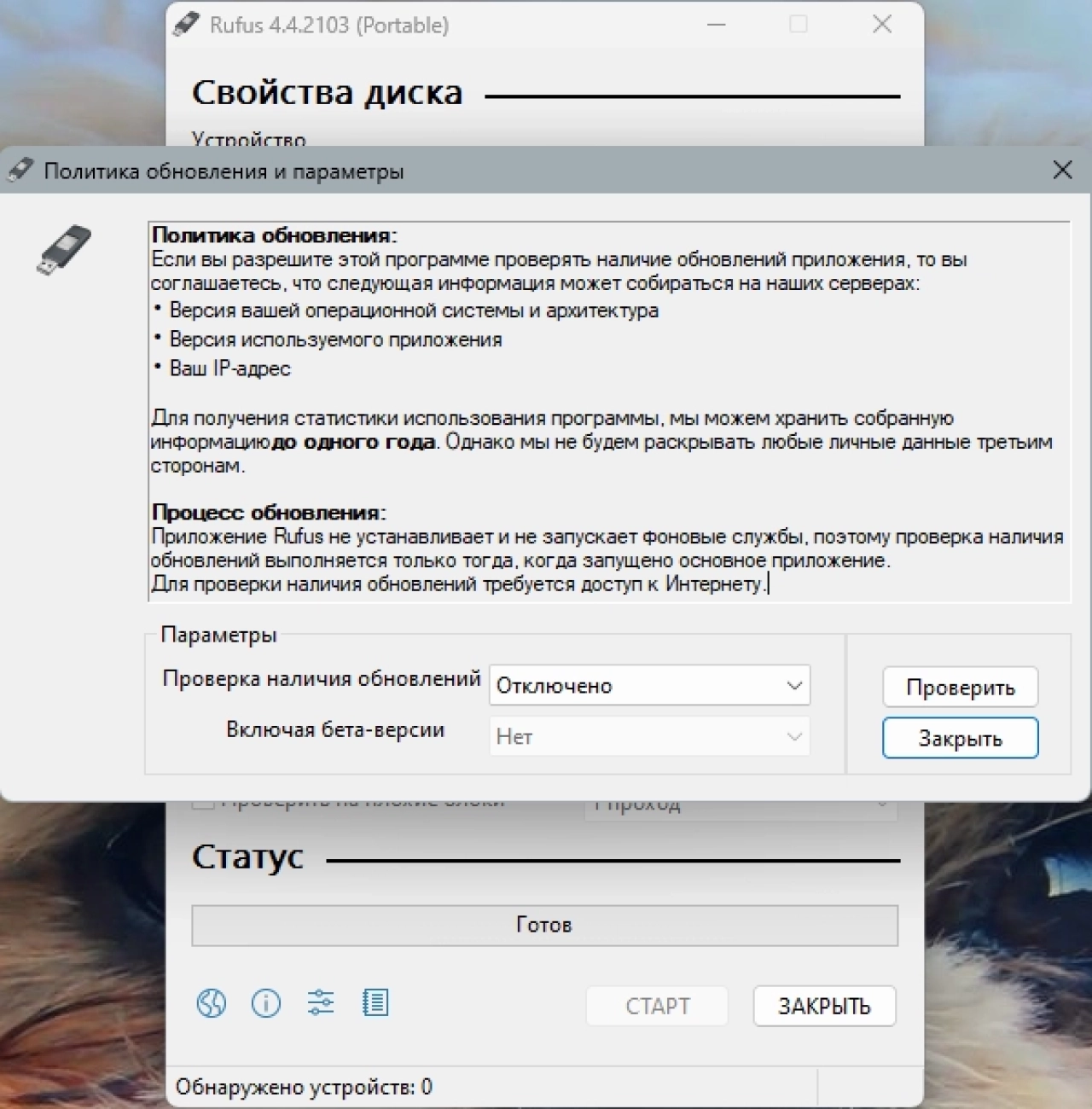
Task: Show the log via the notepad icon
Action: click(375, 1002)
